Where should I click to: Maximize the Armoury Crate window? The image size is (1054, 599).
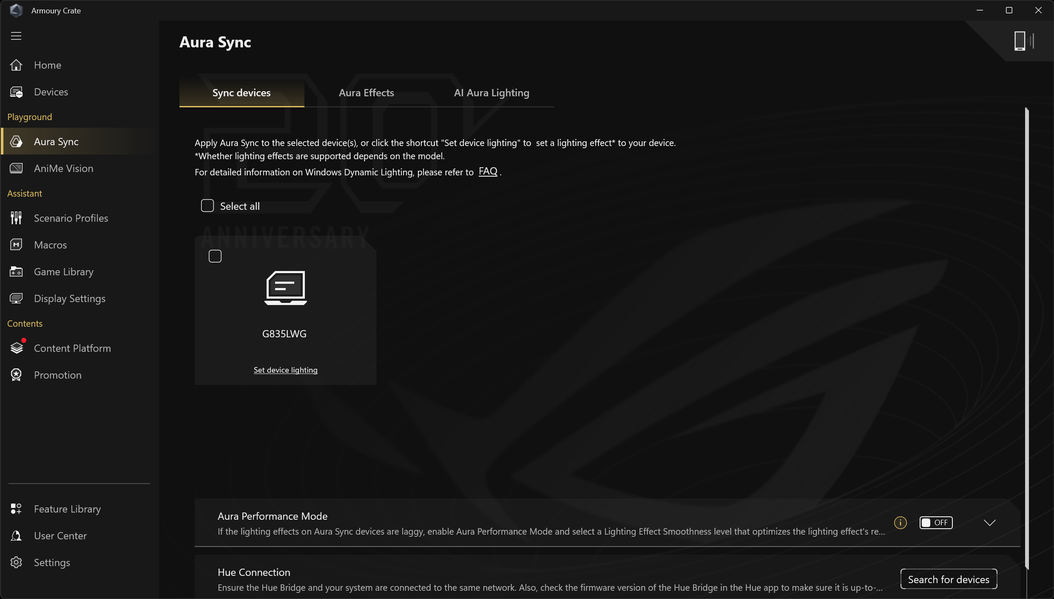pyautogui.click(x=1009, y=10)
